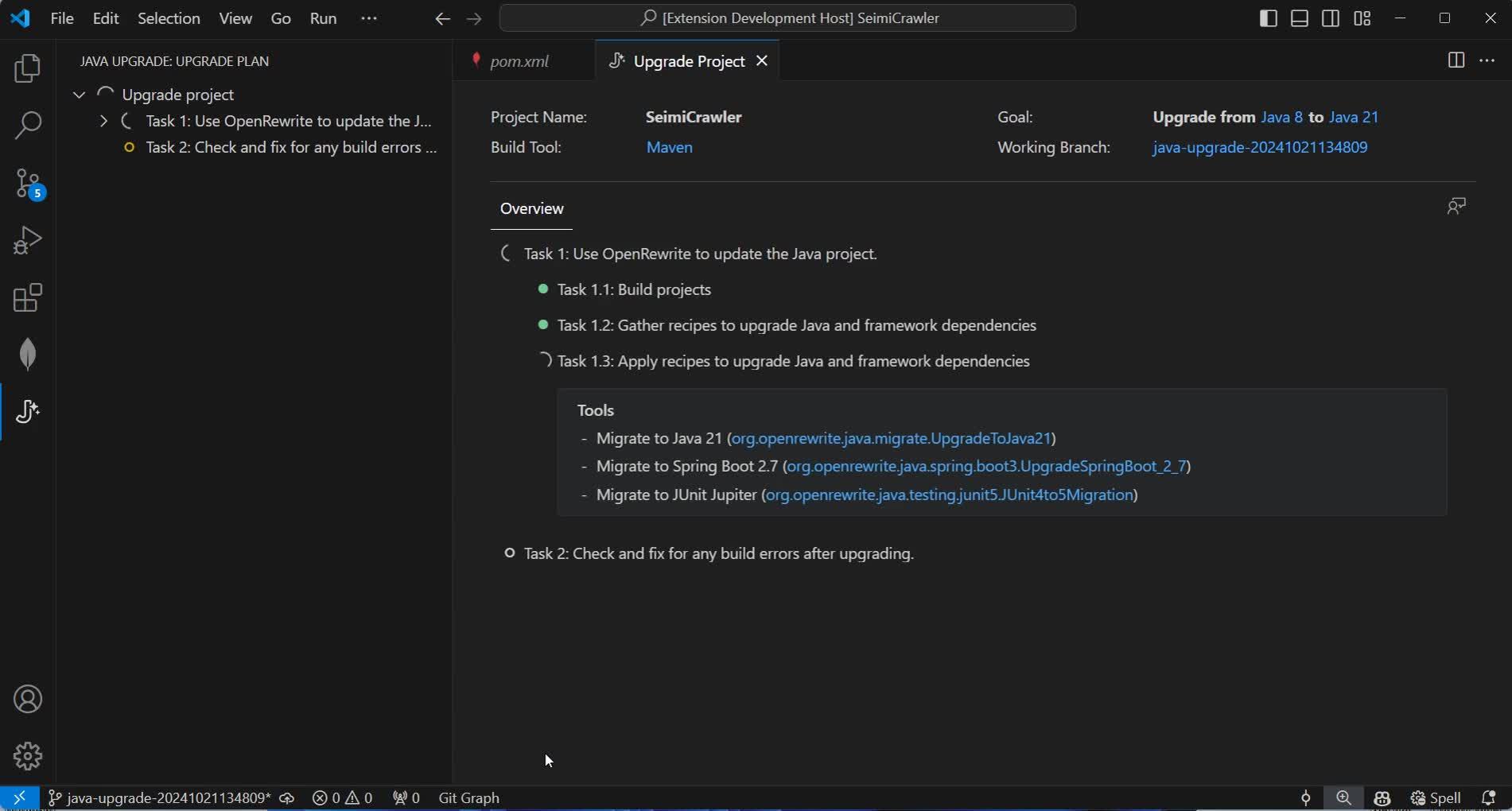This screenshot has height=811, width=1512.
Task: Open the overflow menu in menu bar
Action: [369, 18]
